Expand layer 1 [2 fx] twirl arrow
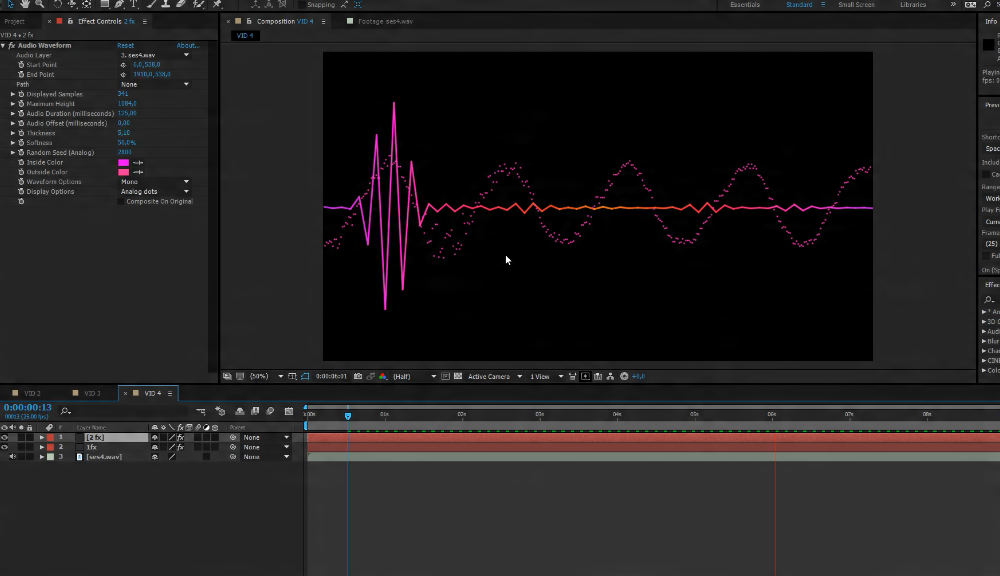 click(x=42, y=438)
